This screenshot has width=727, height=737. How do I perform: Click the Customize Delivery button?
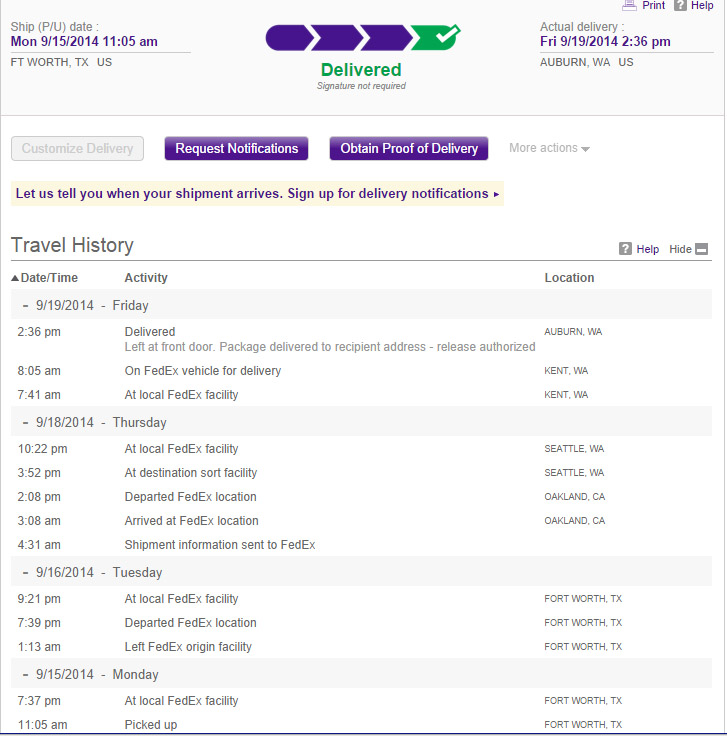pyautogui.click(x=78, y=149)
